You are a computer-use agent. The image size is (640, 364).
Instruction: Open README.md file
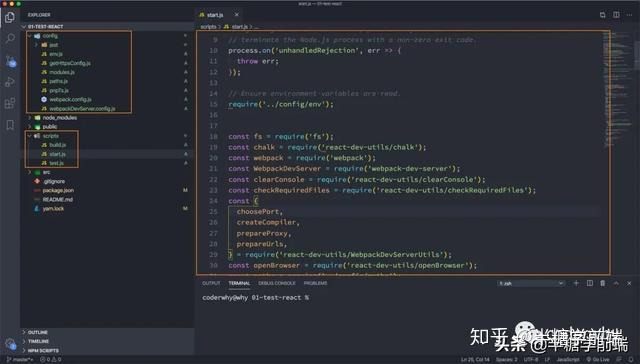point(58,200)
